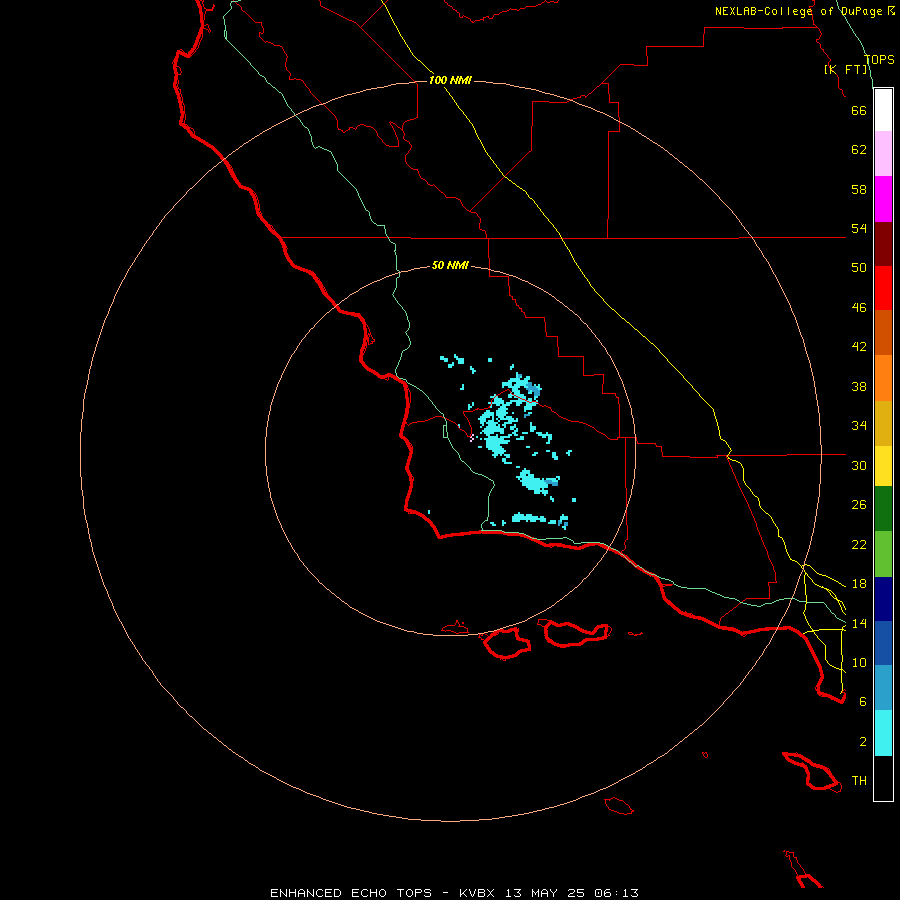Click the 50 NMI range ring label
This screenshot has height=900, width=900.
(x=450, y=265)
